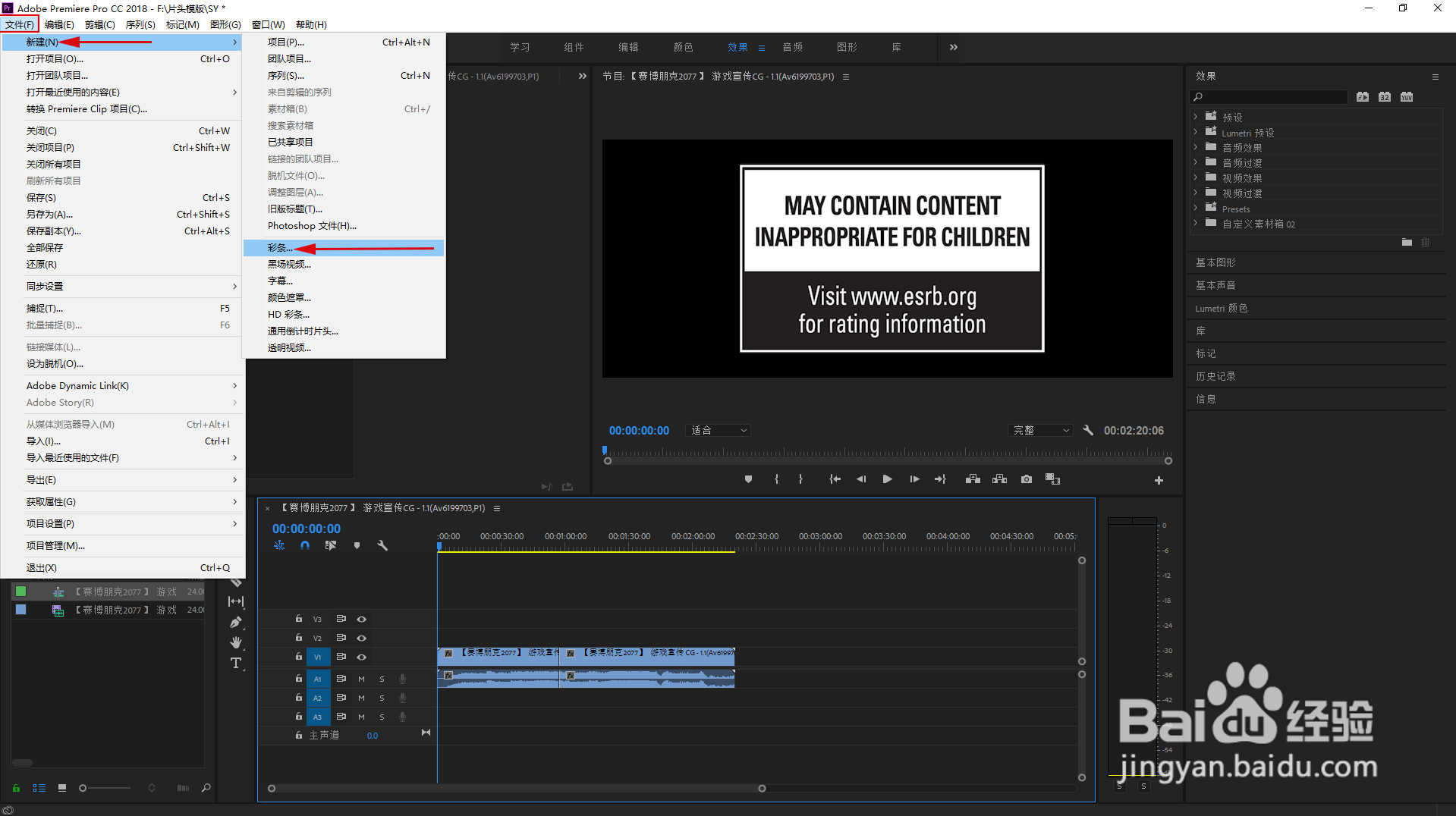This screenshot has height=816, width=1456.
Task: Add a marker from the timeline header
Action: click(357, 545)
